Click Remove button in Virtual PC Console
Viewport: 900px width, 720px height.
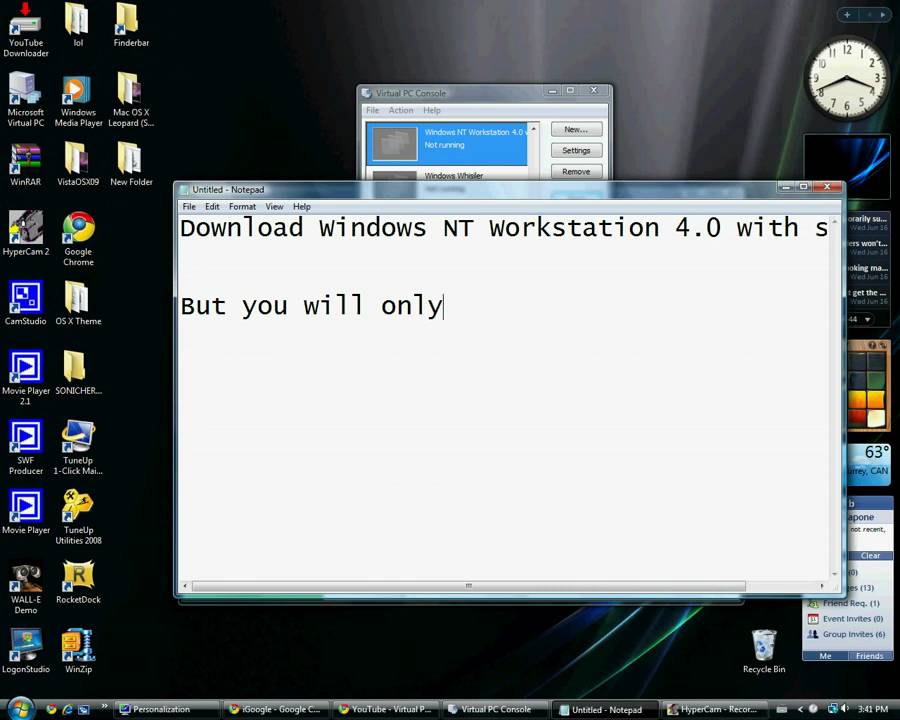(x=576, y=172)
